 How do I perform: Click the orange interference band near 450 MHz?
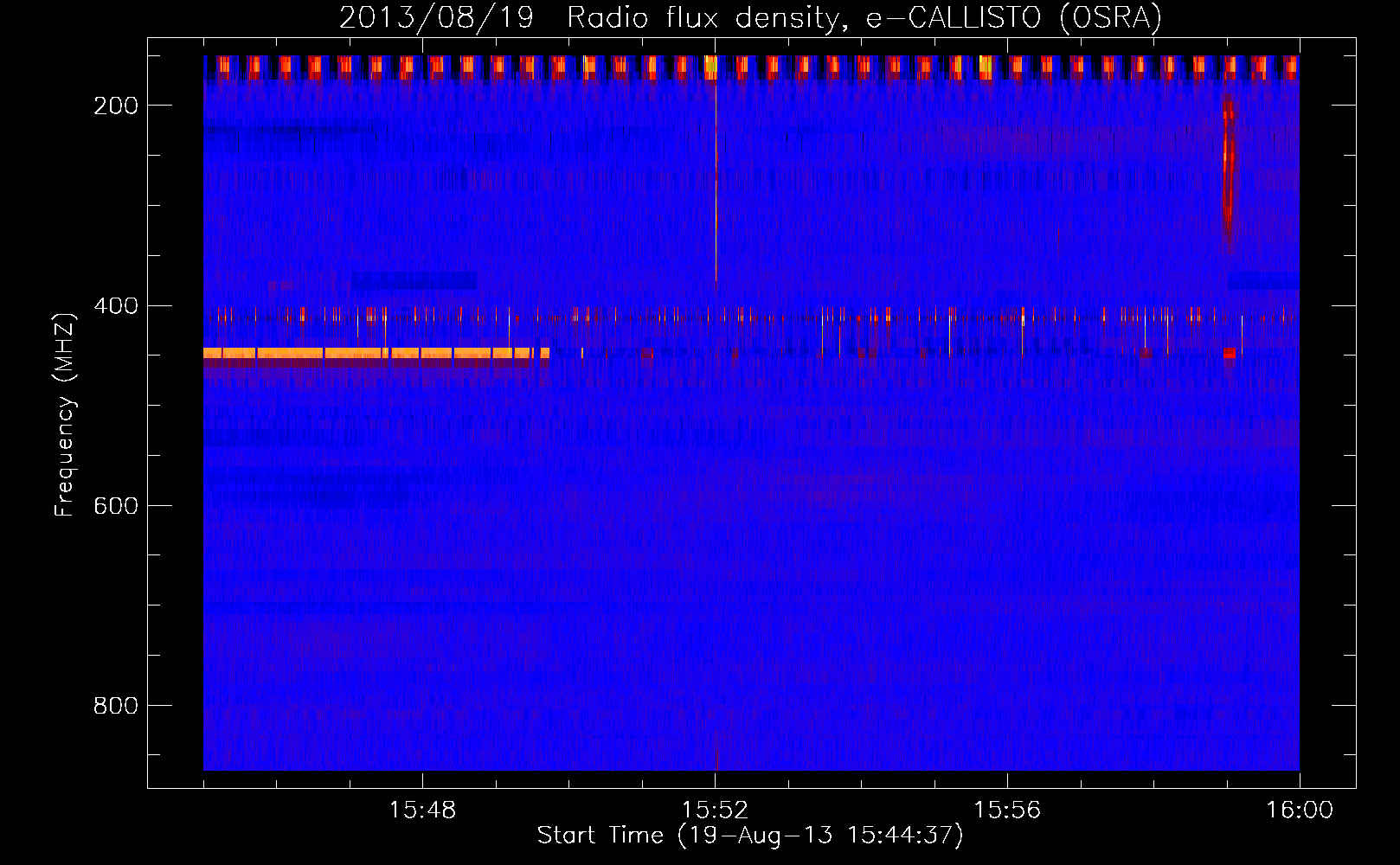(x=376, y=353)
